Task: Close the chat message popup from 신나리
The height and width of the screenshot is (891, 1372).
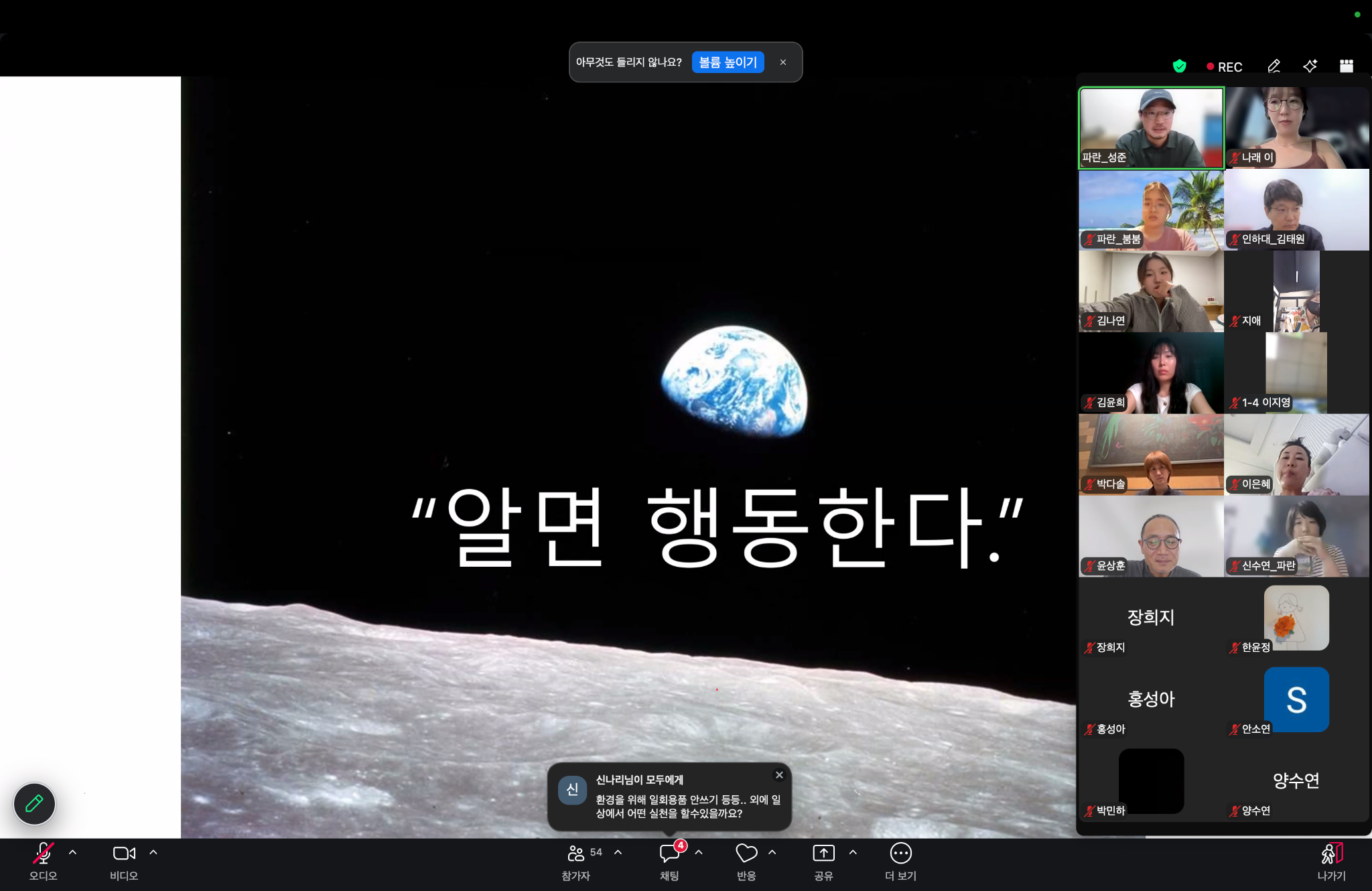Action: point(779,775)
